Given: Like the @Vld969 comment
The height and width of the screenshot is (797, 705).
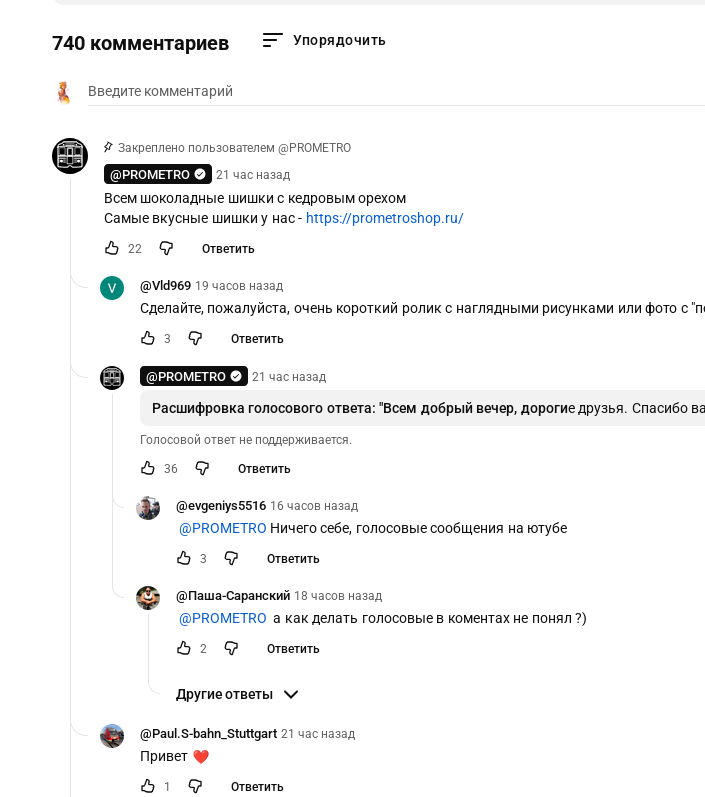Looking at the screenshot, I should coord(148,338).
